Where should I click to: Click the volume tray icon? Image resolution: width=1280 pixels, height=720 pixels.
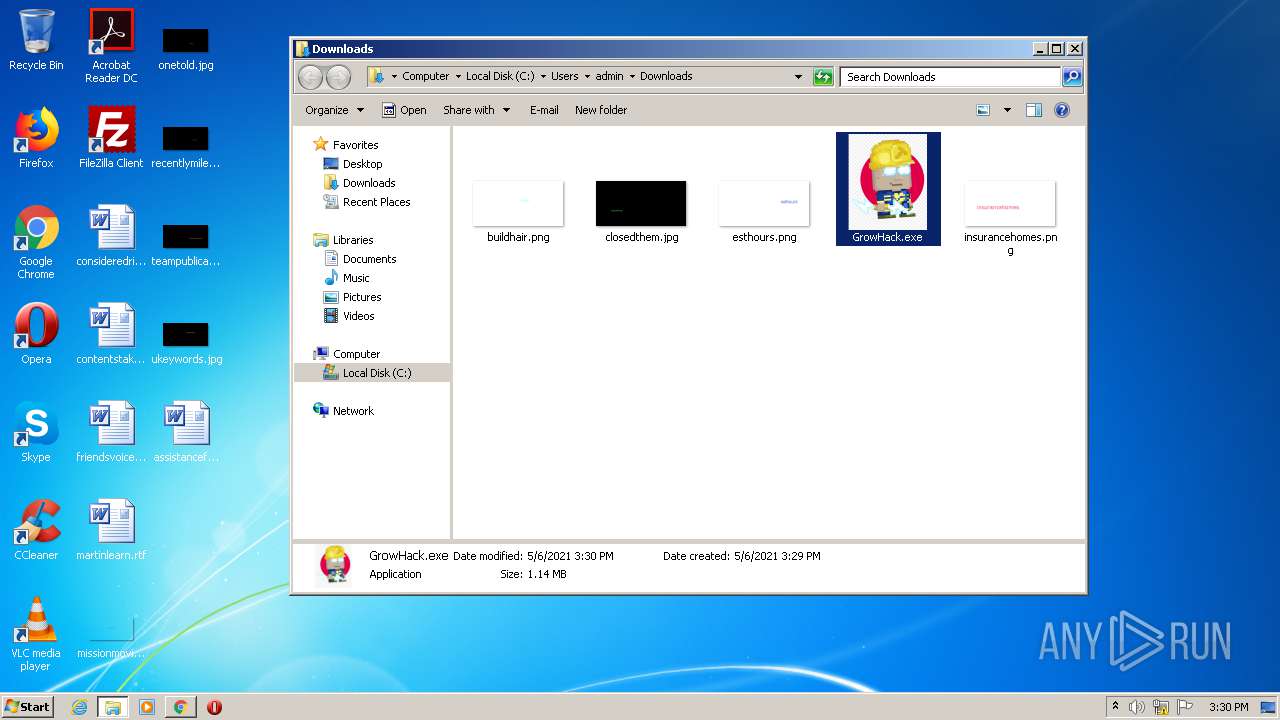point(1137,707)
